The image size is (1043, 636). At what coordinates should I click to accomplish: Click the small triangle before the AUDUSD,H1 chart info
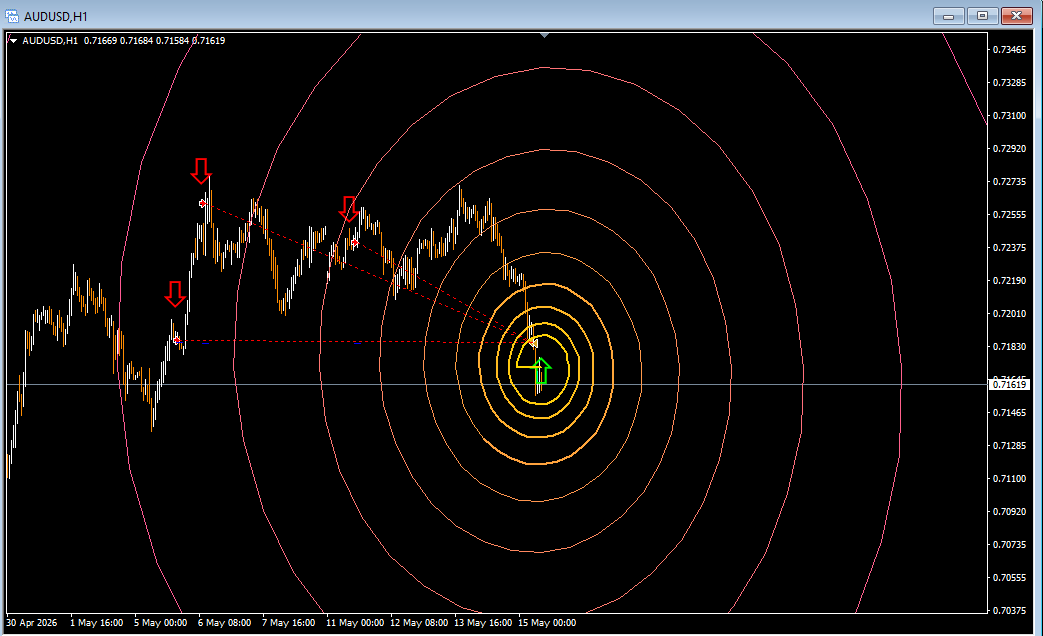13,41
